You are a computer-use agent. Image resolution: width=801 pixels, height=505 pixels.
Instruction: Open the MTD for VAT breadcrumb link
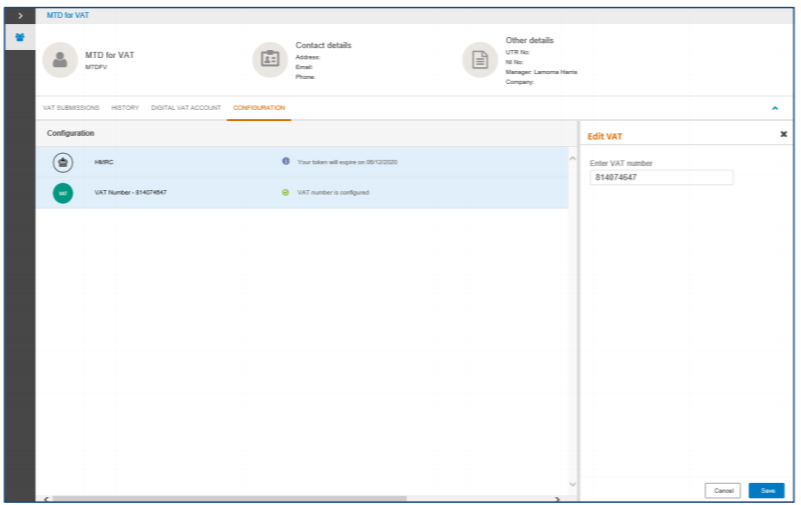click(x=68, y=15)
